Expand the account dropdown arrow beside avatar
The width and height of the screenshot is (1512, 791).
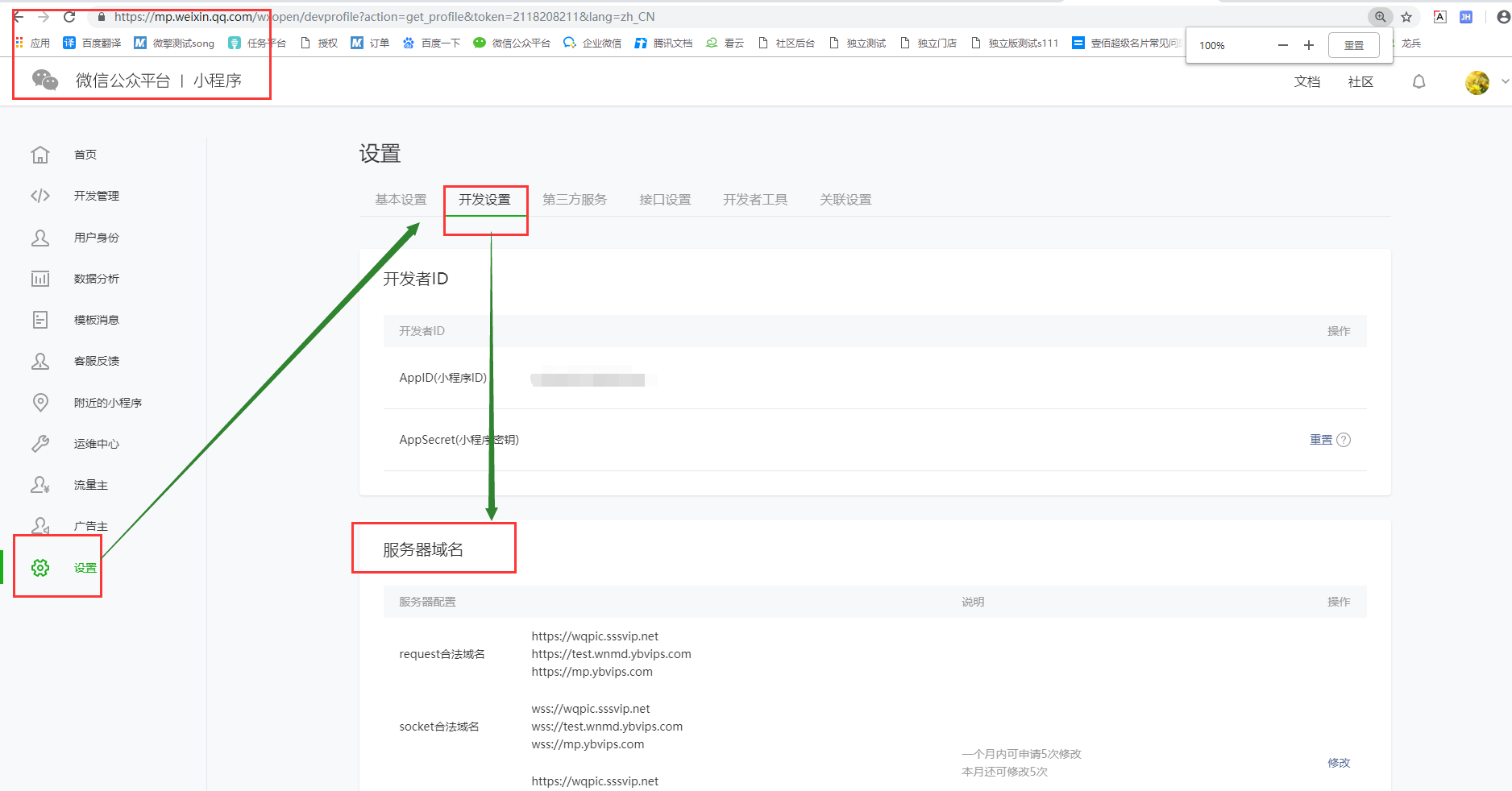(x=1505, y=82)
